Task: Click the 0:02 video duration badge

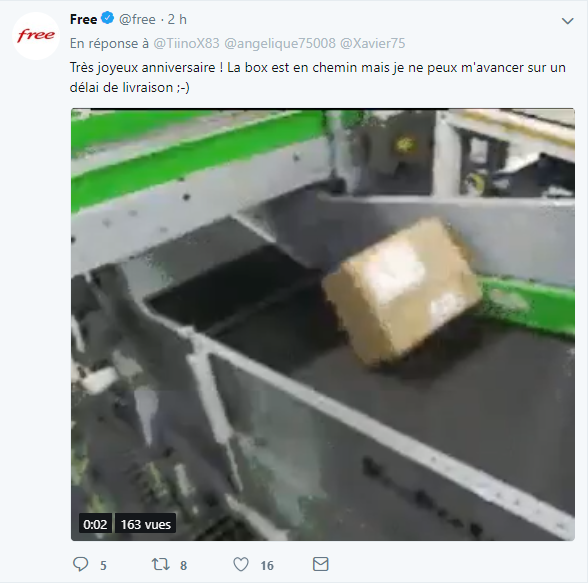Action: 95,524
